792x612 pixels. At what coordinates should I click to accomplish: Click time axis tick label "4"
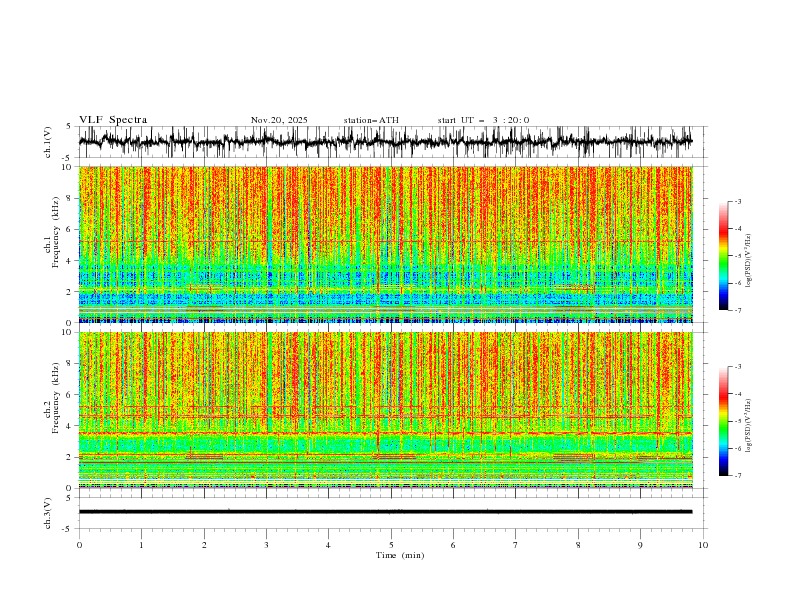(x=328, y=545)
